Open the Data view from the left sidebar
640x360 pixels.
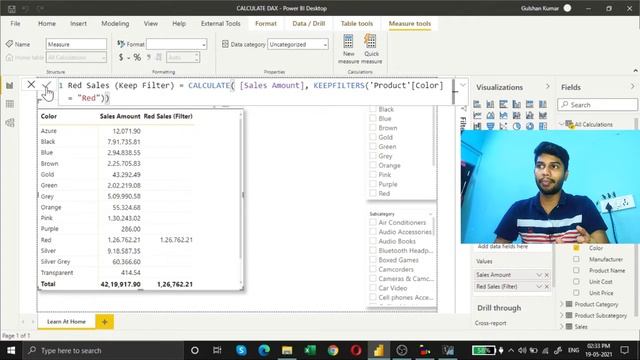coord(10,104)
